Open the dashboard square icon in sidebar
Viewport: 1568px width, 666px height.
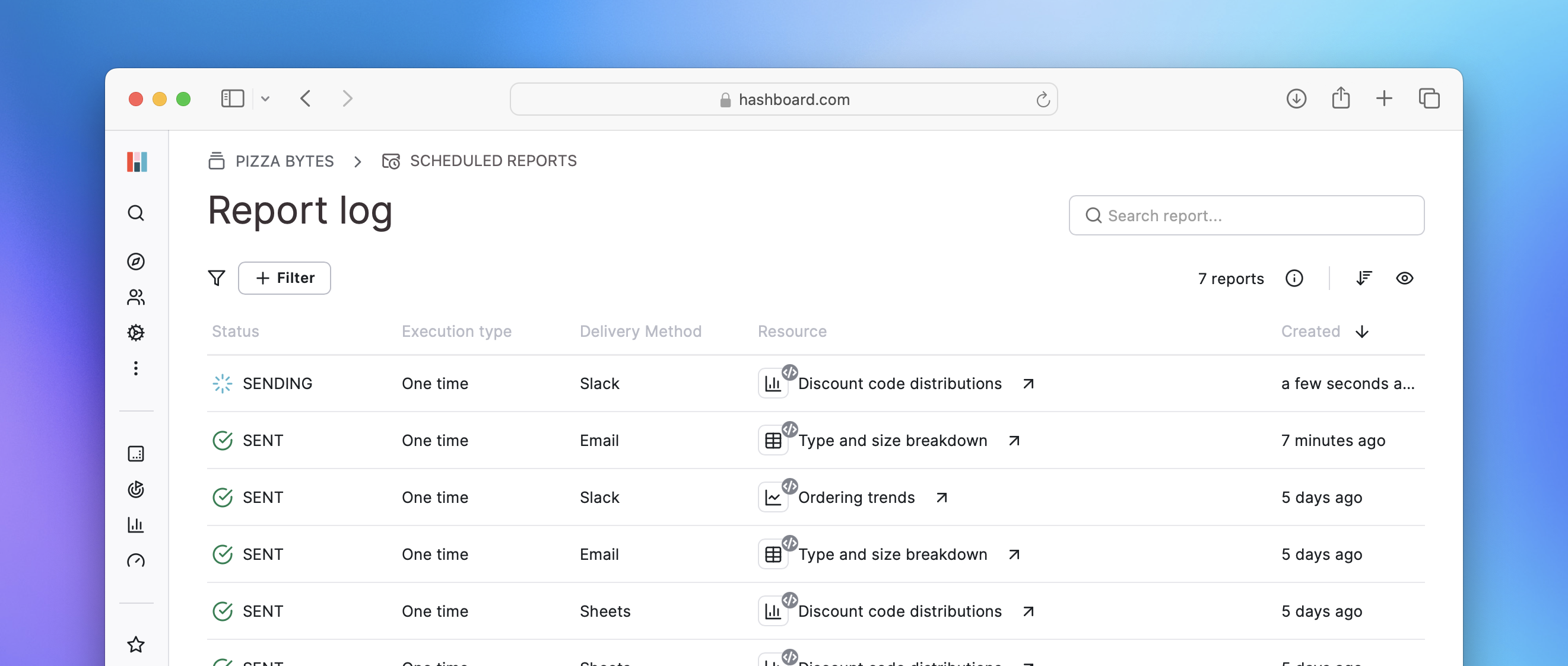coord(136,454)
